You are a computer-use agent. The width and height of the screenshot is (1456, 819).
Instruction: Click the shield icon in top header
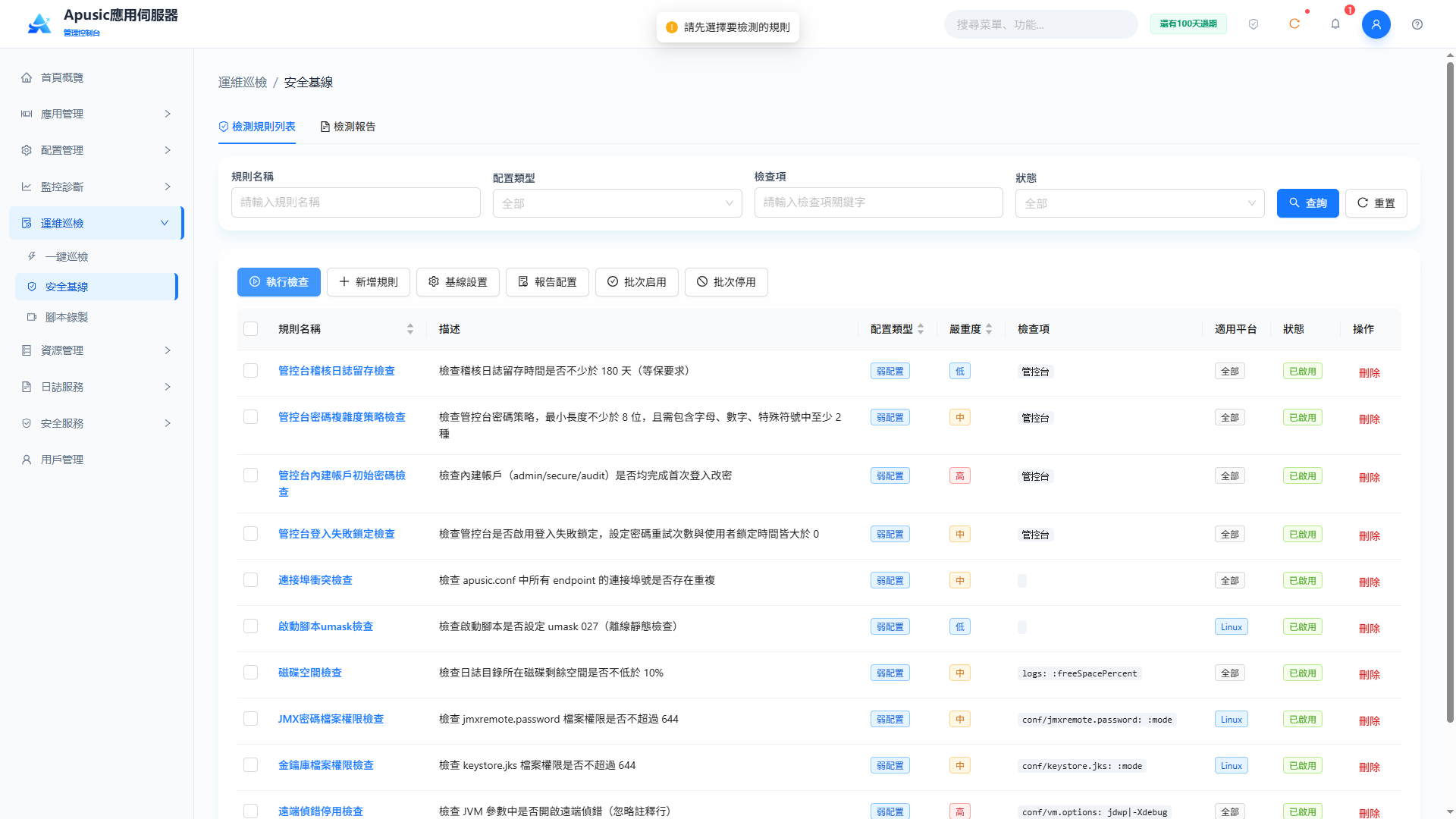[x=1254, y=24]
